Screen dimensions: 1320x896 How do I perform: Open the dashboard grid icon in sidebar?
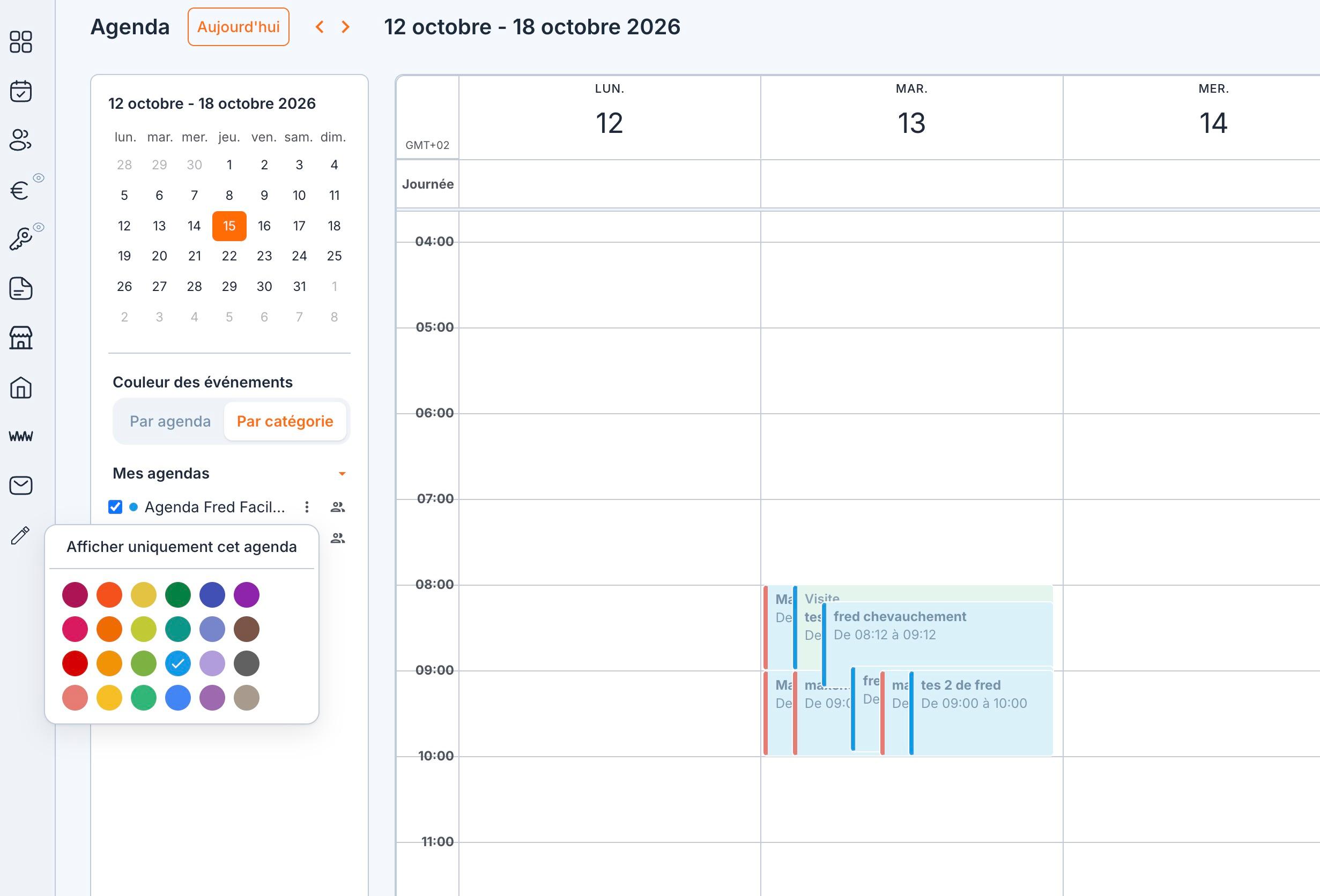(21, 41)
